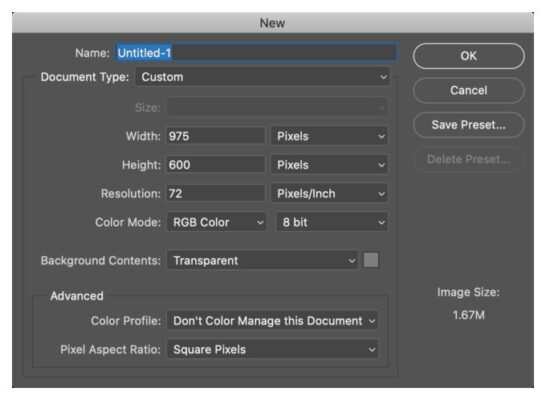Open the Width units dropdown
The height and width of the screenshot is (400, 546).
click(x=329, y=136)
